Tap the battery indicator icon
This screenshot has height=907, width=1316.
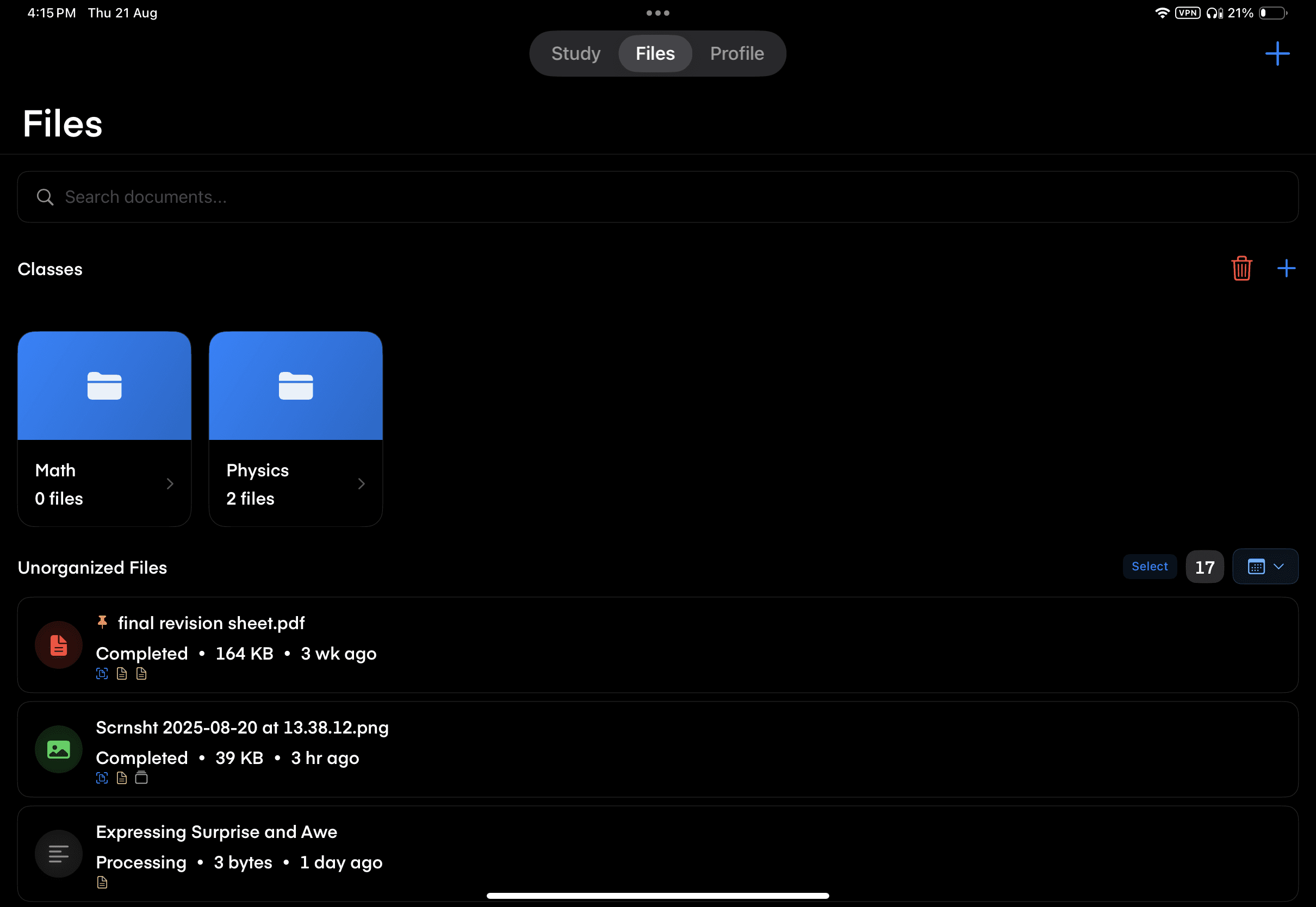click(x=1273, y=13)
